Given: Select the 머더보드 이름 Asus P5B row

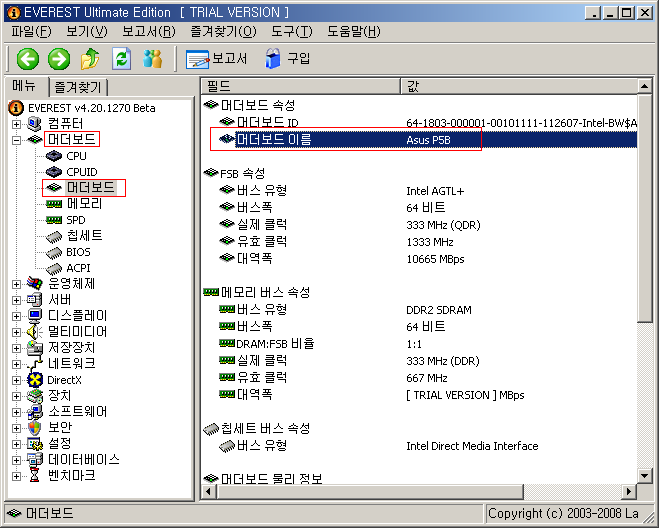Looking at the screenshot, I should pos(427,140).
